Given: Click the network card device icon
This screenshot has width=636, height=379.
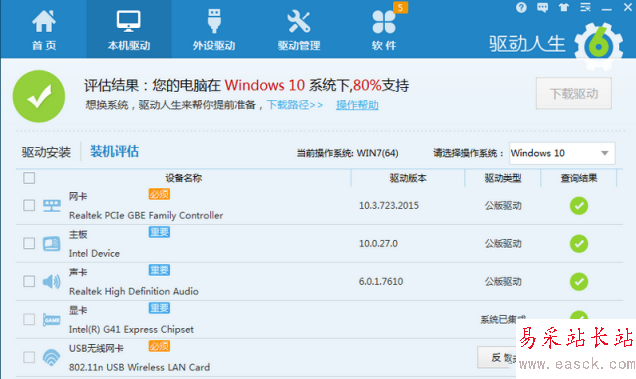Looking at the screenshot, I should (x=52, y=206).
